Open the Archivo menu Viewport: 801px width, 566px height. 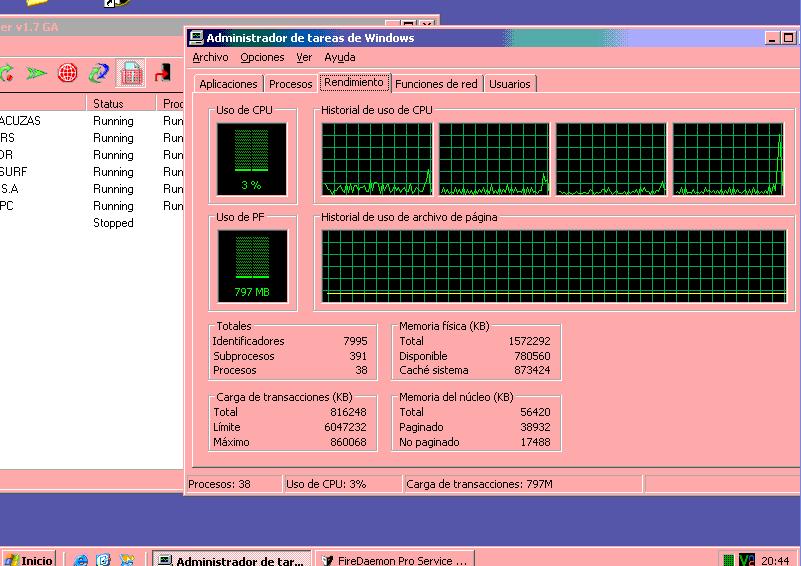210,57
